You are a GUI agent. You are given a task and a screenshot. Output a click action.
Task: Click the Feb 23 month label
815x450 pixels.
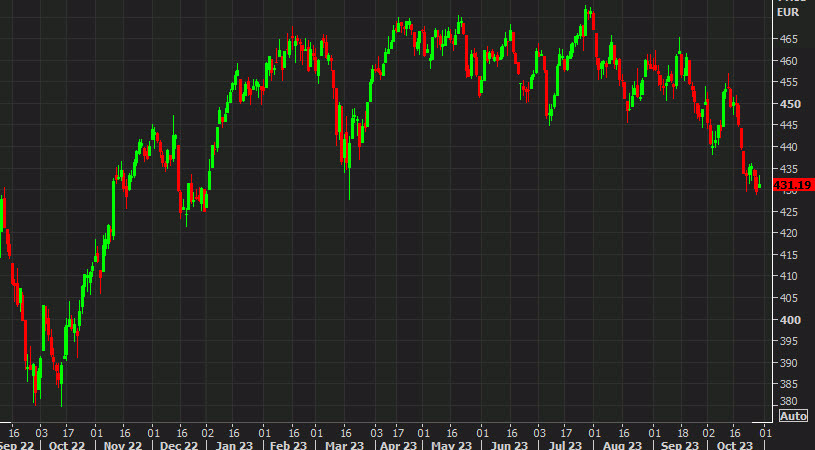click(288, 445)
